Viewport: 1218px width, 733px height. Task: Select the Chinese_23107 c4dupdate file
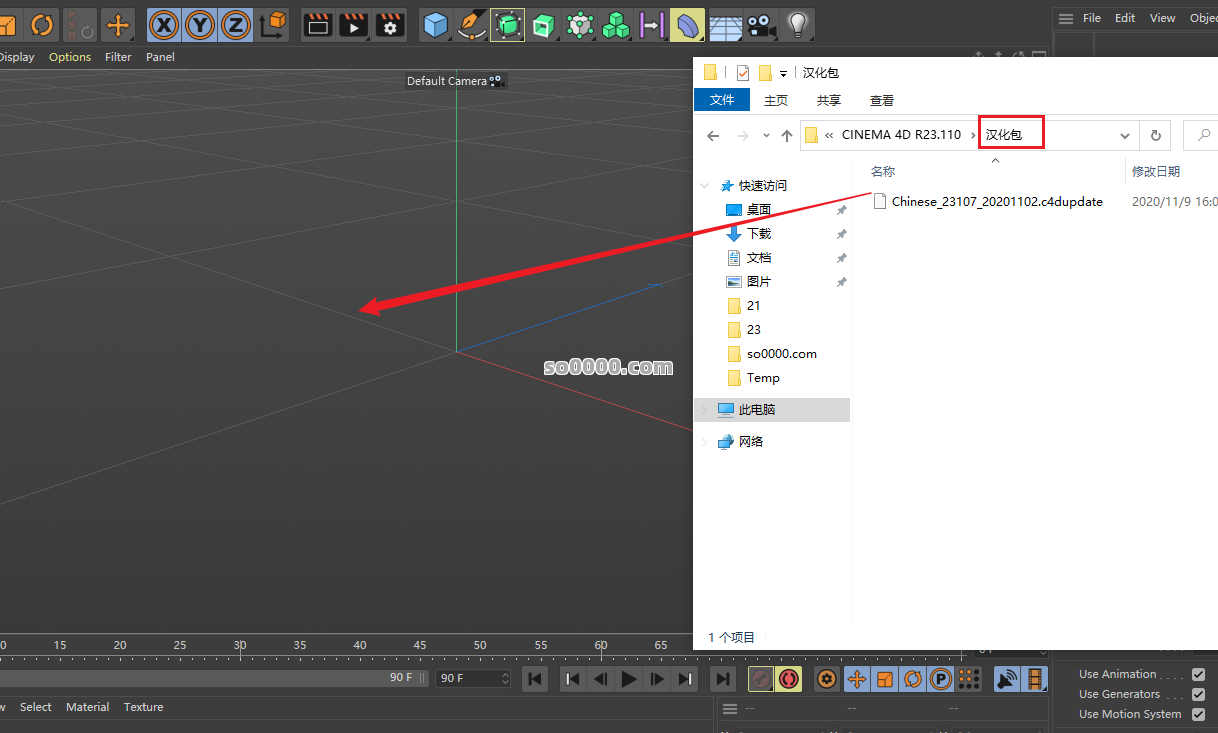996,201
